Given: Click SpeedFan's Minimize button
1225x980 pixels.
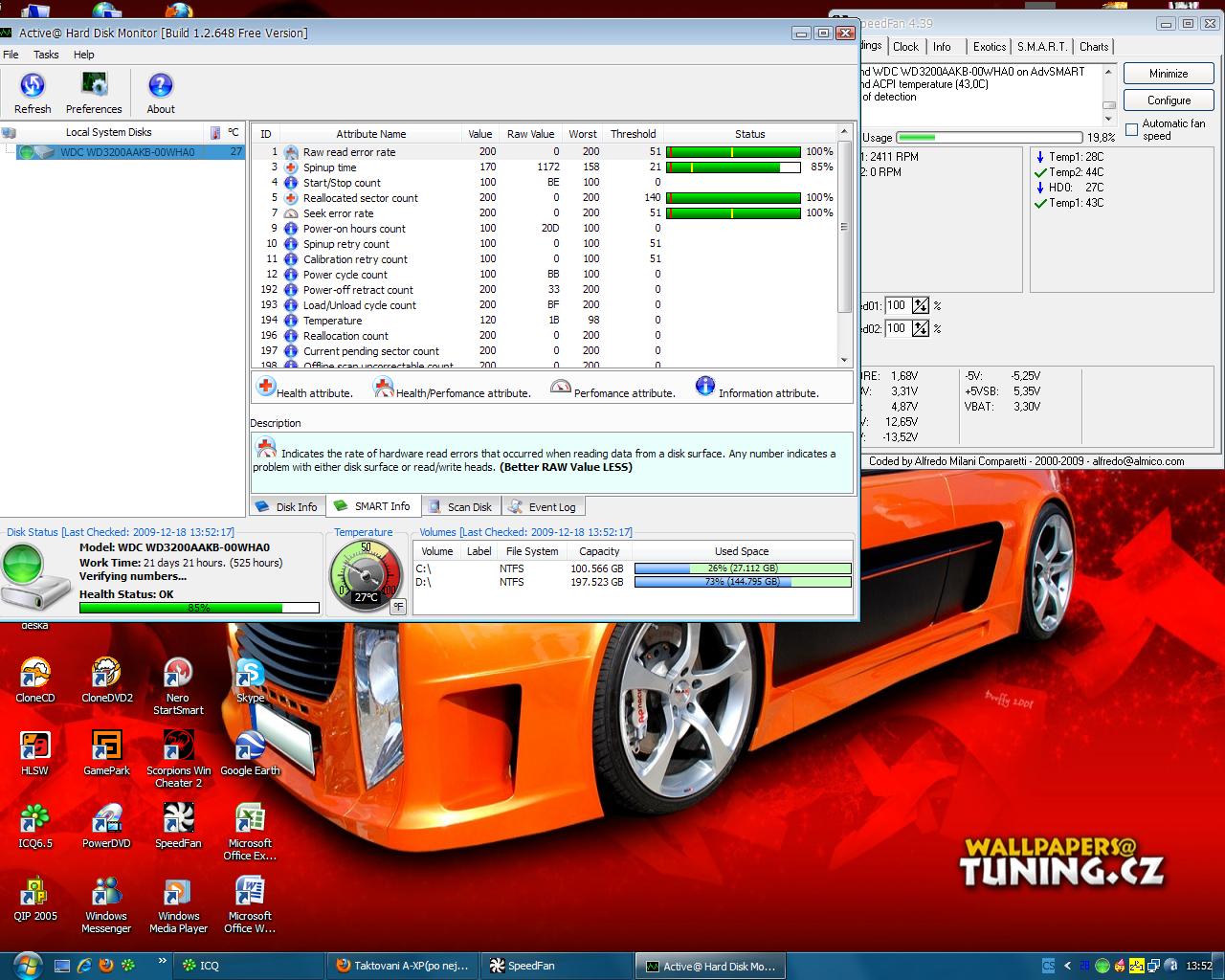Looking at the screenshot, I should 1169,74.
